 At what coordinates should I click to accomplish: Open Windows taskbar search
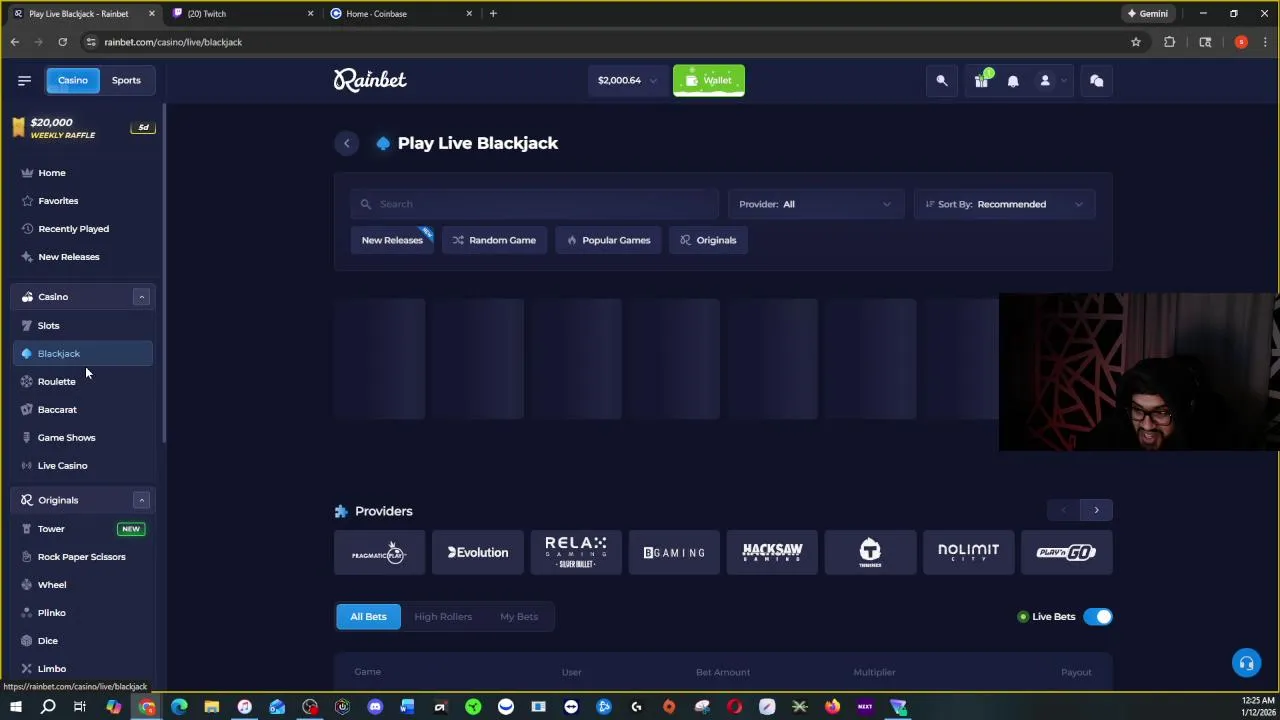[x=47, y=707]
